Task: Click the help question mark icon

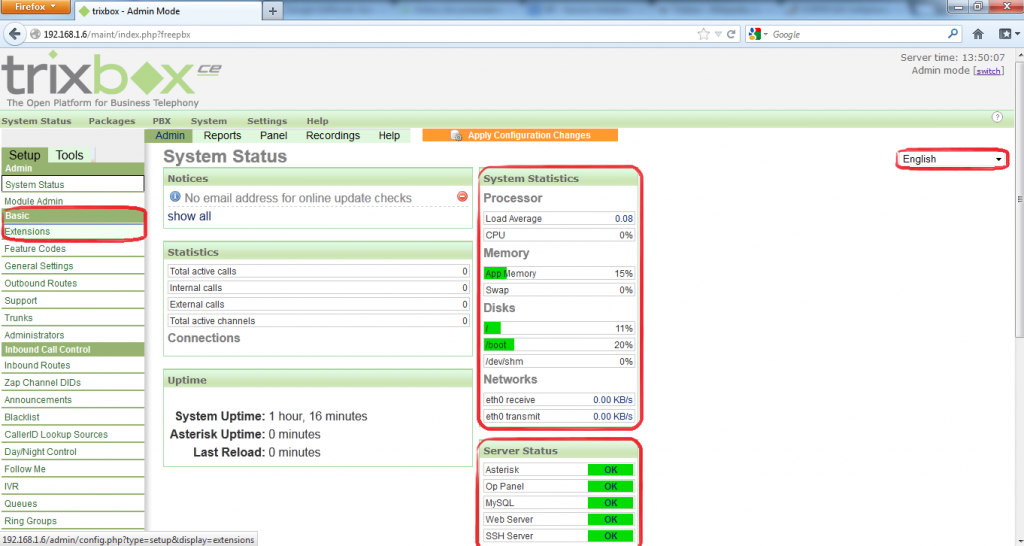Action: click(x=997, y=117)
